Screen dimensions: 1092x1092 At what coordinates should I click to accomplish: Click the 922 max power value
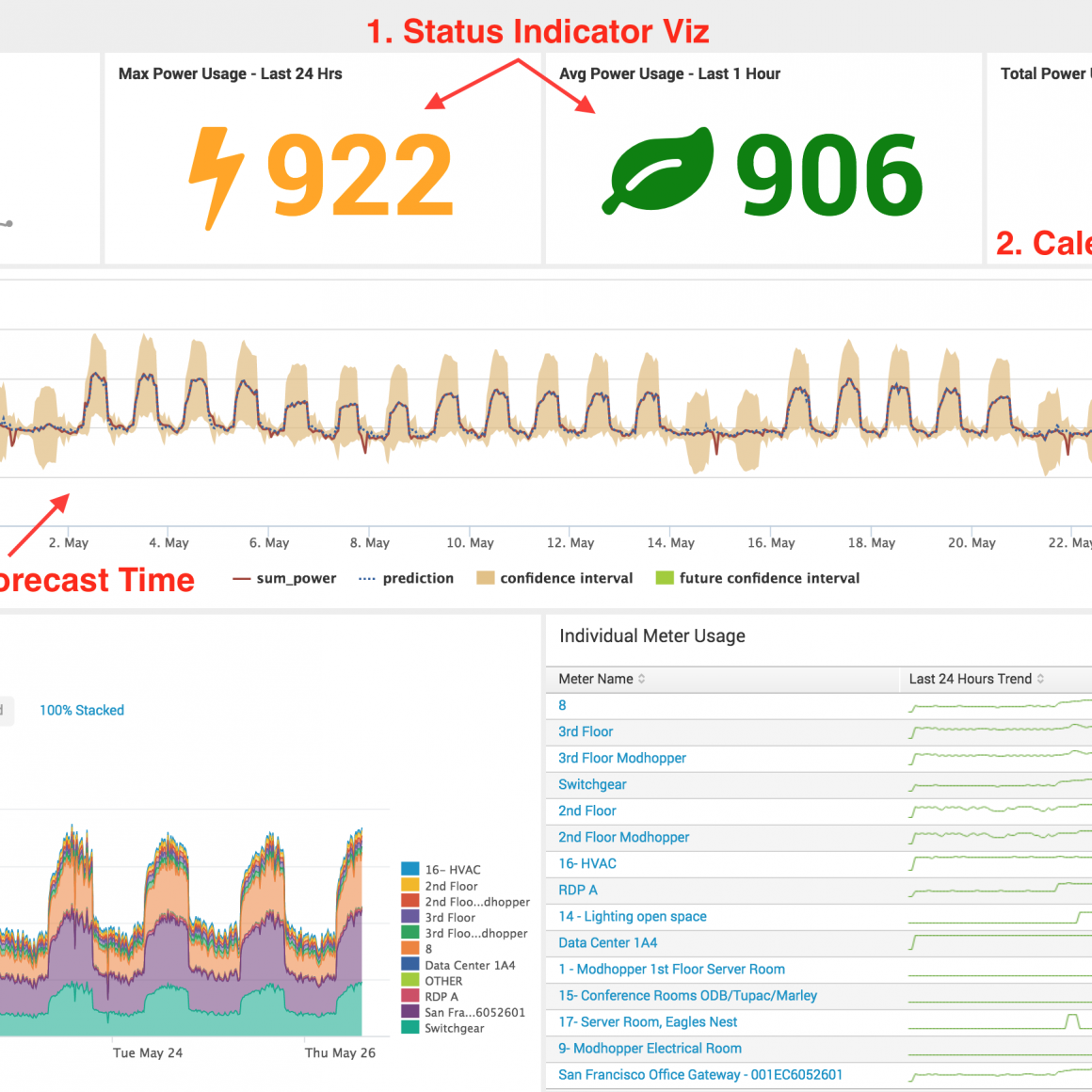pyautogui.click(x=360, y=175)
